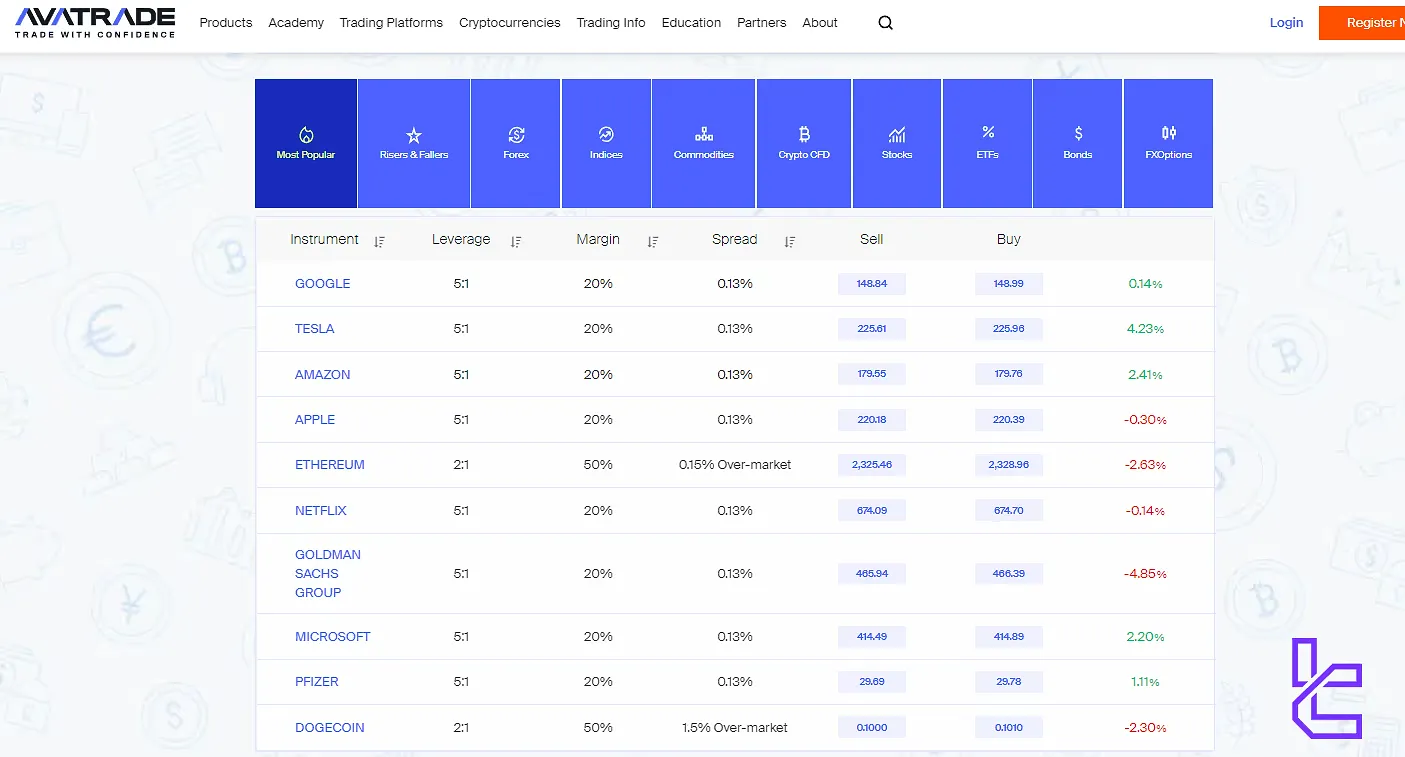Click PFIZER sell price 29.69
This screenshot has width=1405, height=757.
[x=872, y=682]
